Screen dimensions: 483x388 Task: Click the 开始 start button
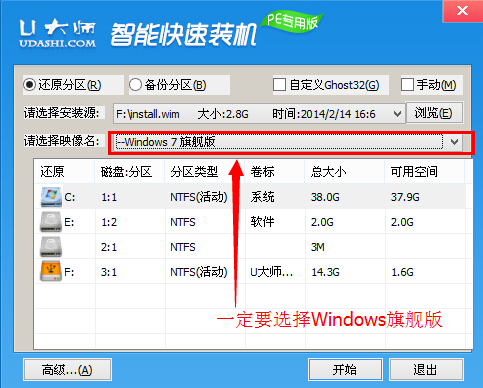[x=345, y=370]
